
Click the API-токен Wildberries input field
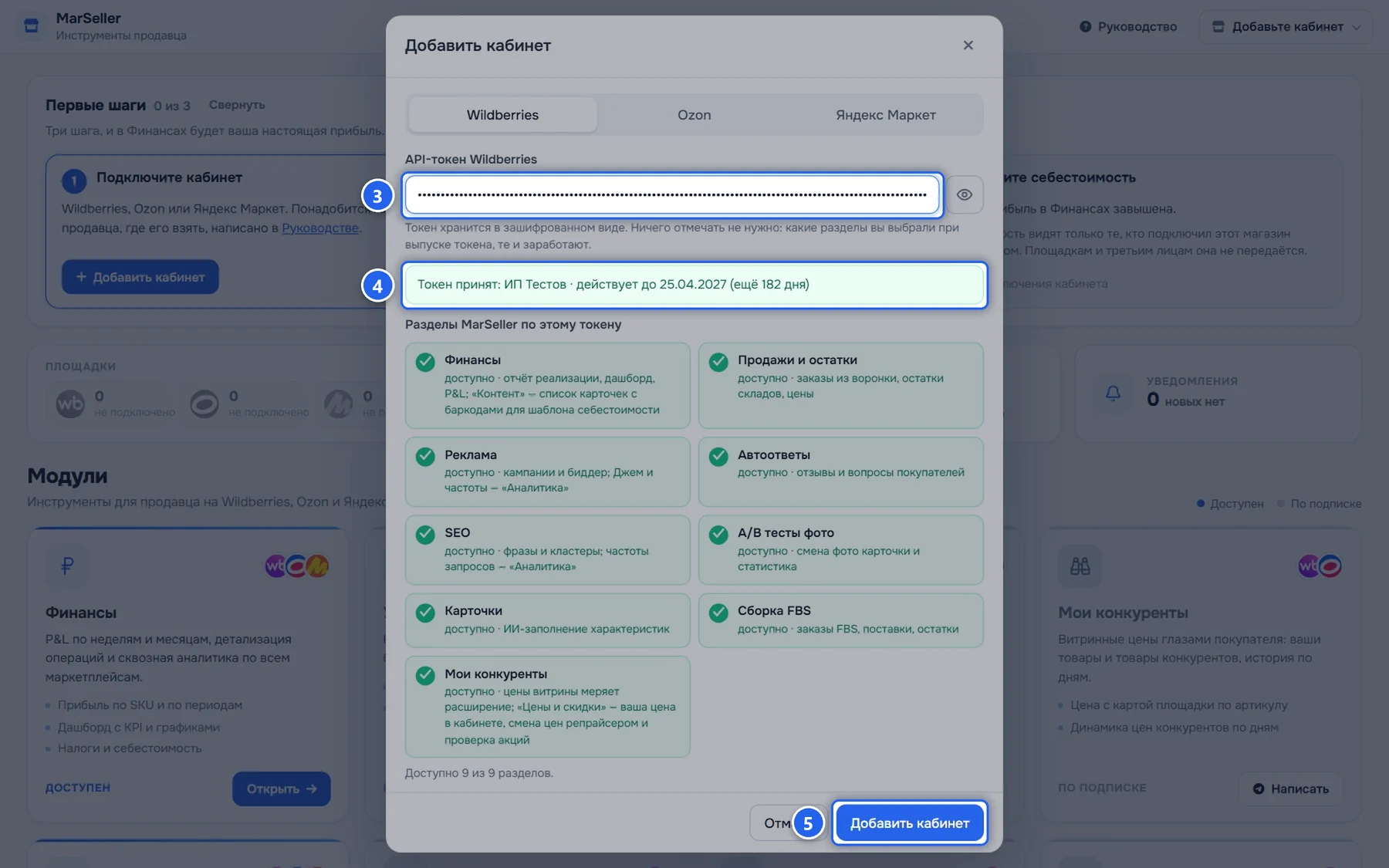[671, 194]
